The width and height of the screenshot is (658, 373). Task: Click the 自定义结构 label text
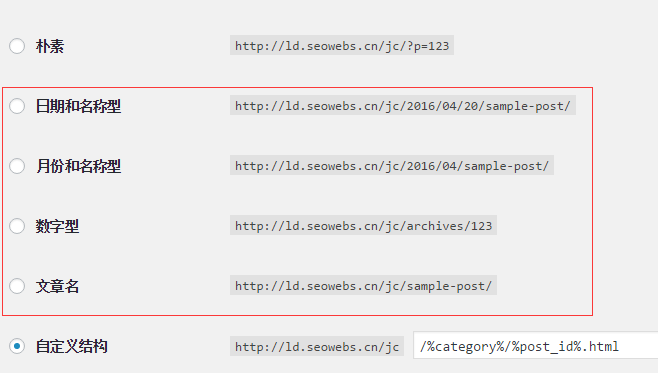click(x=71, y=346)
